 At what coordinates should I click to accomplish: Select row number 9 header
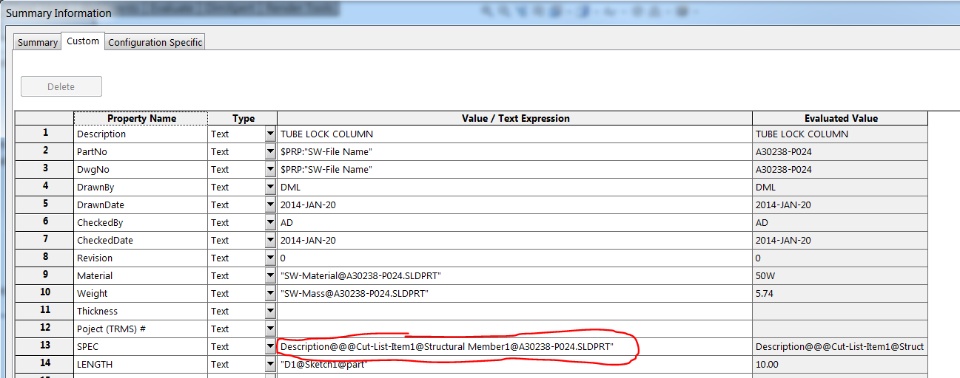tap(44, 276)
